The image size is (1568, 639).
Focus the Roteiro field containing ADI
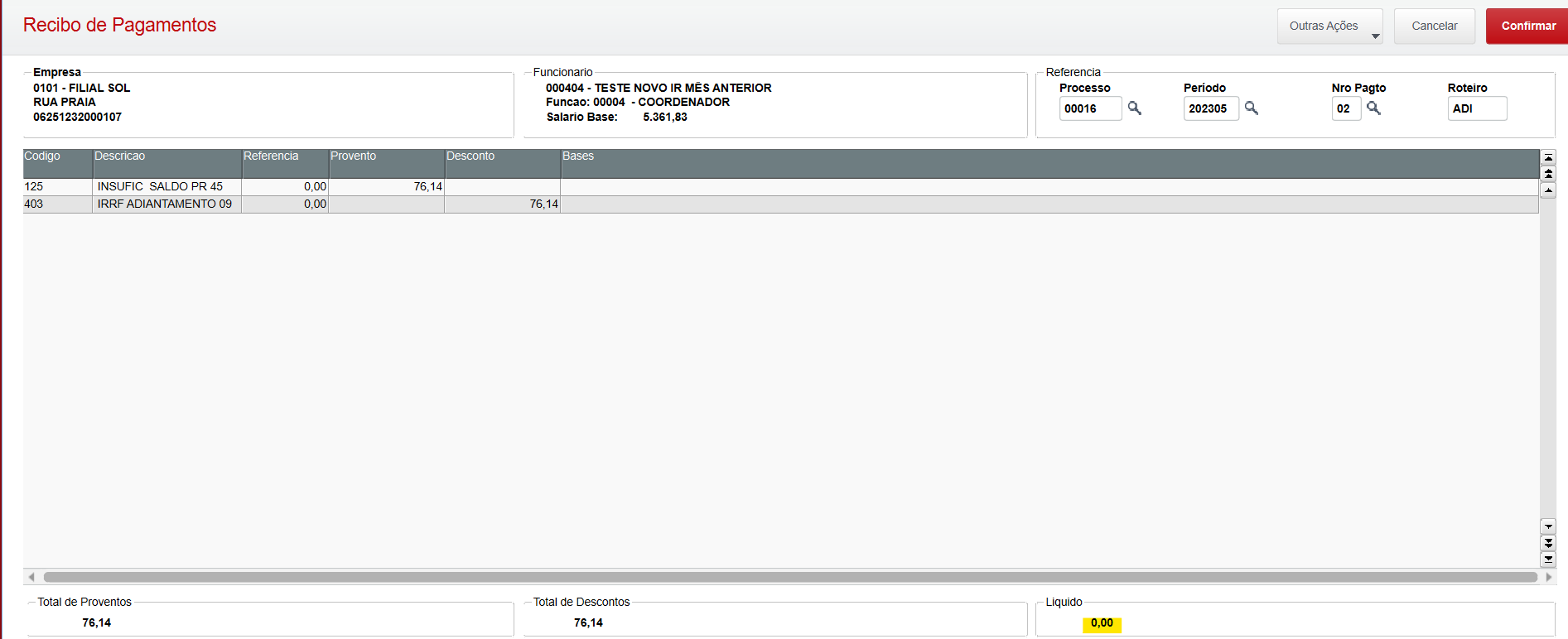(1477, 108)
